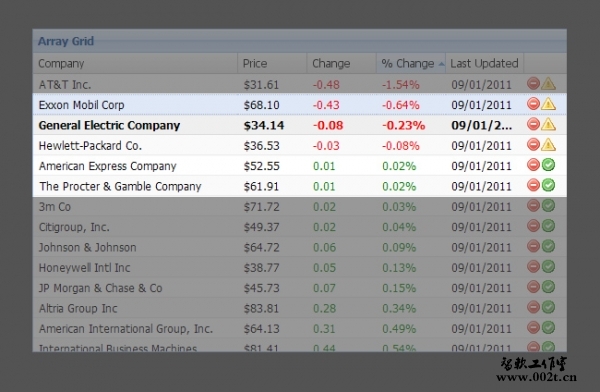Click yellow warning icon for General Electric Company

pyautogui.click(x=548, y=124)
